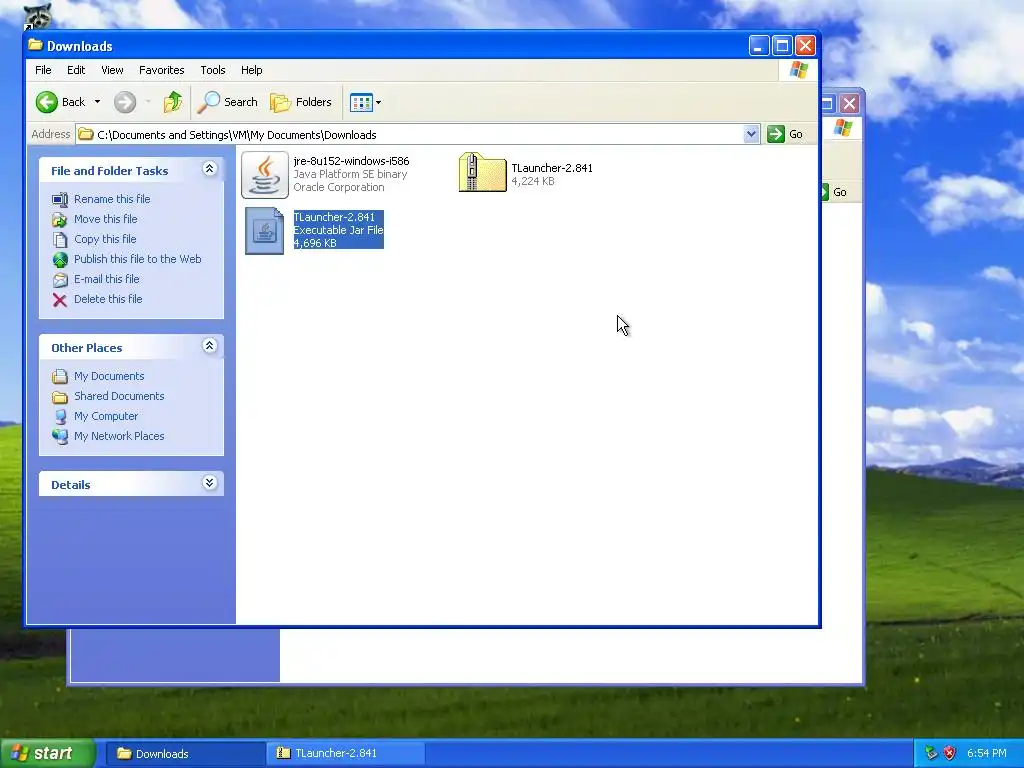Image resolution: width=1024 pixels, height=768 pixels.
Task: Select the TLauncher-2.841 jar file icon
Action: 264,231
